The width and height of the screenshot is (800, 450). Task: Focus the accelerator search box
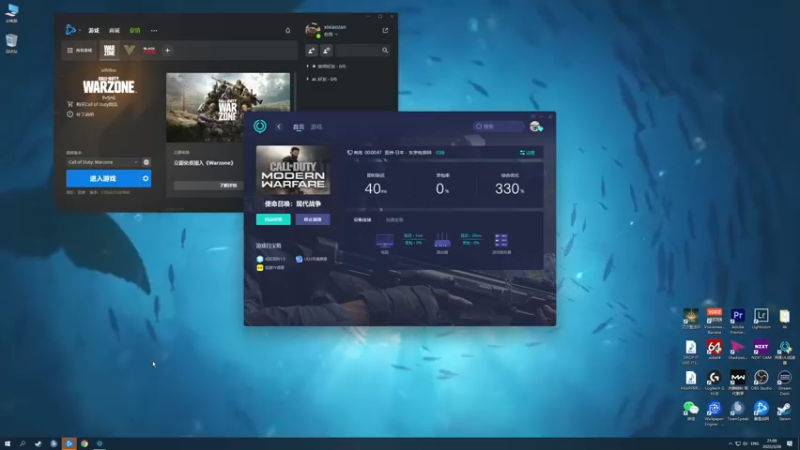(498, 127)
